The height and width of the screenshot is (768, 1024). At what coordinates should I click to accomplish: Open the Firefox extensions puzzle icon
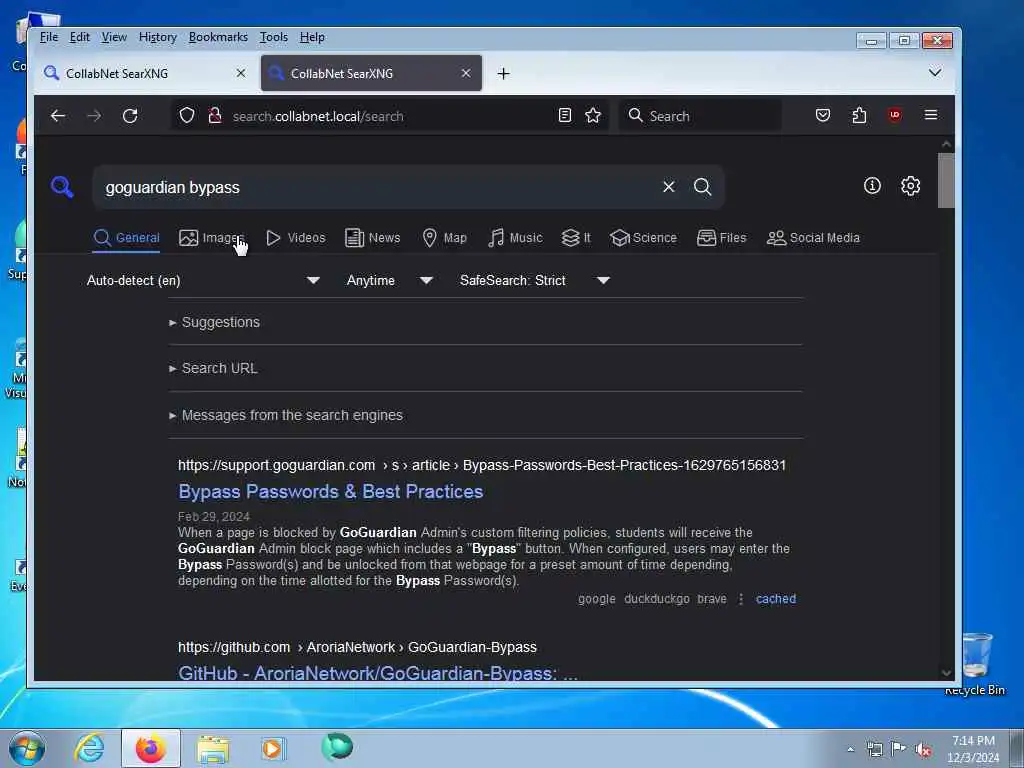click(x=859, y=116)
